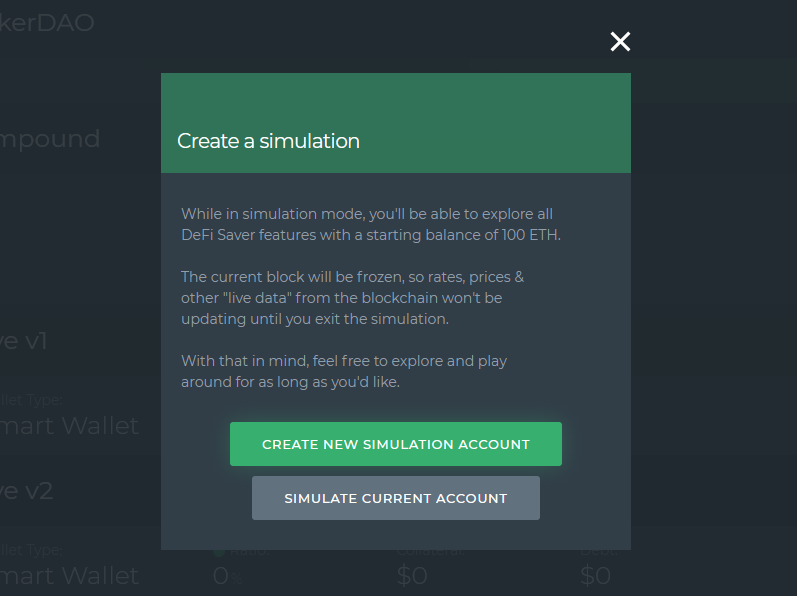The width and height of the screenshot is (797, 596).
Task: Click the Wallet Type label below Aave v1
Action: click(x=31, y=400)
